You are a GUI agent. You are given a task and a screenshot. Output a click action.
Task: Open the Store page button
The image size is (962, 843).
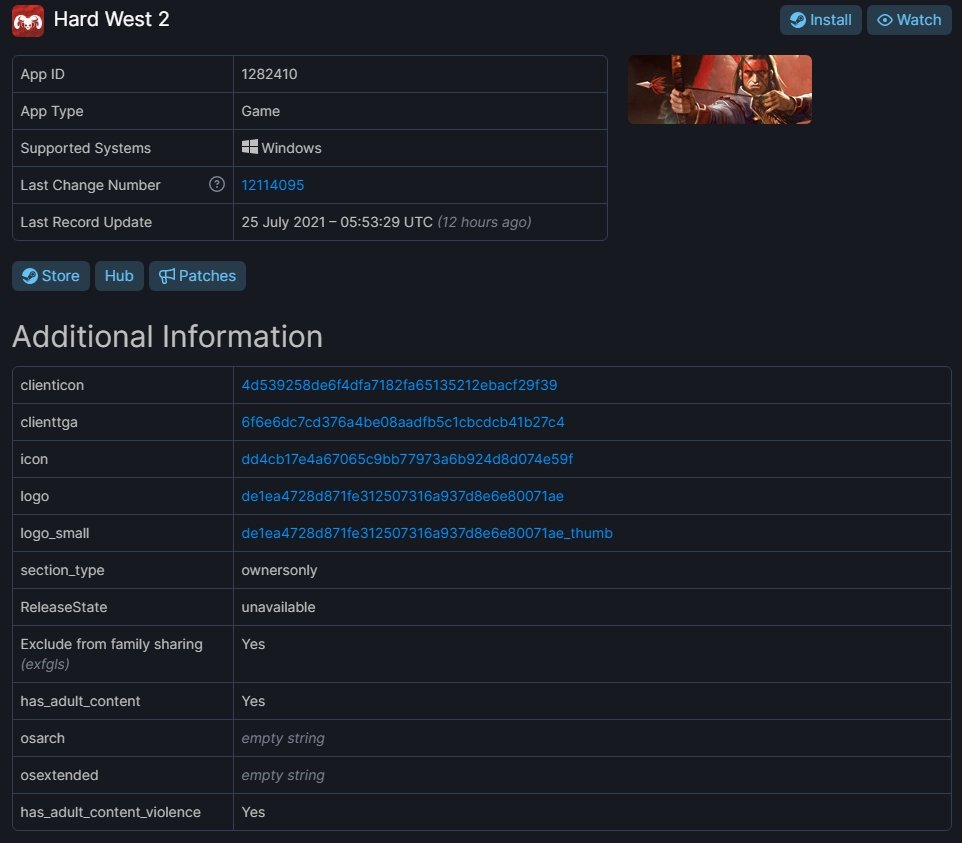point(51,276)
